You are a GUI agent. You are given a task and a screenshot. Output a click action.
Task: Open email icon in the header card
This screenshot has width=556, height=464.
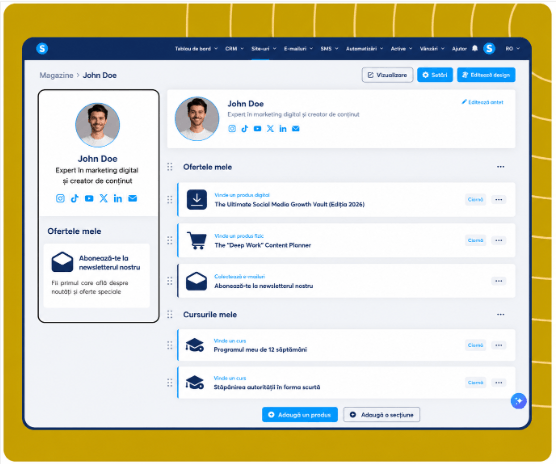pos(295,129)
